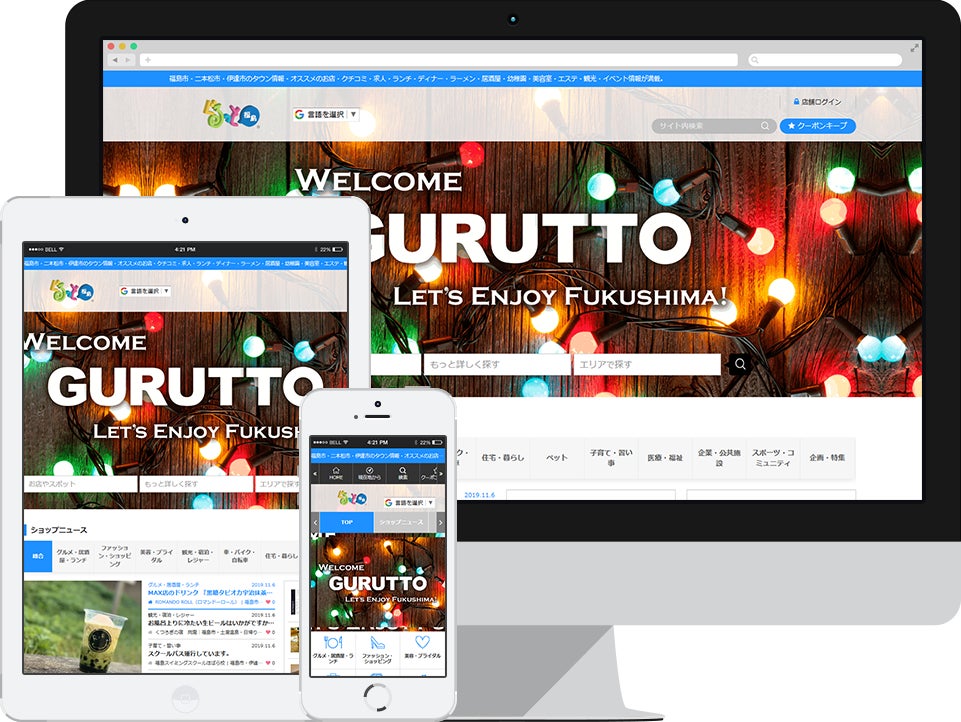Open the 言語を選択 dropdown on the tablet
The image size is (961, 722).
[x=145, y=291]
